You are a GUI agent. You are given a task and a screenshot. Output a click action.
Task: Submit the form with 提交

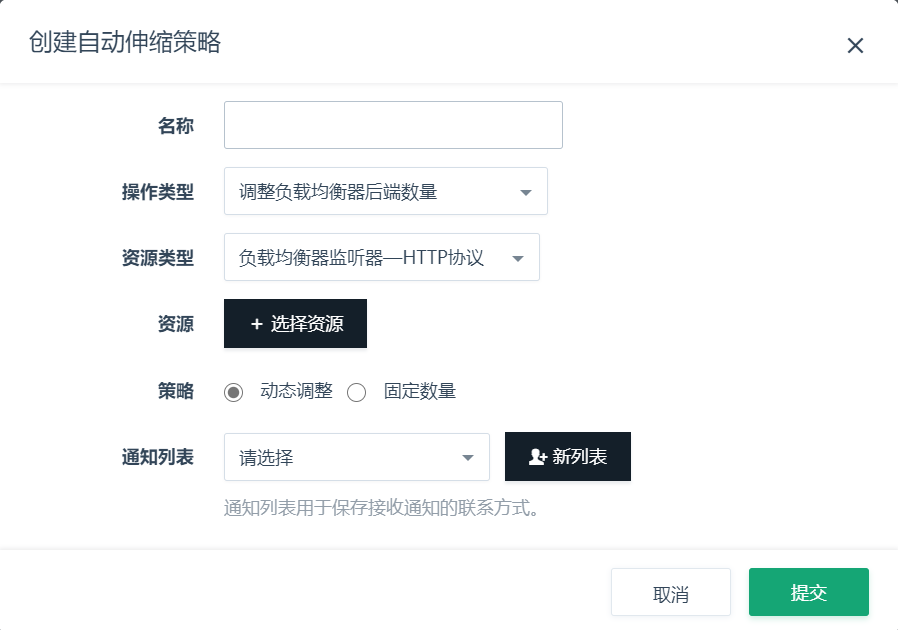click(808, 592)
